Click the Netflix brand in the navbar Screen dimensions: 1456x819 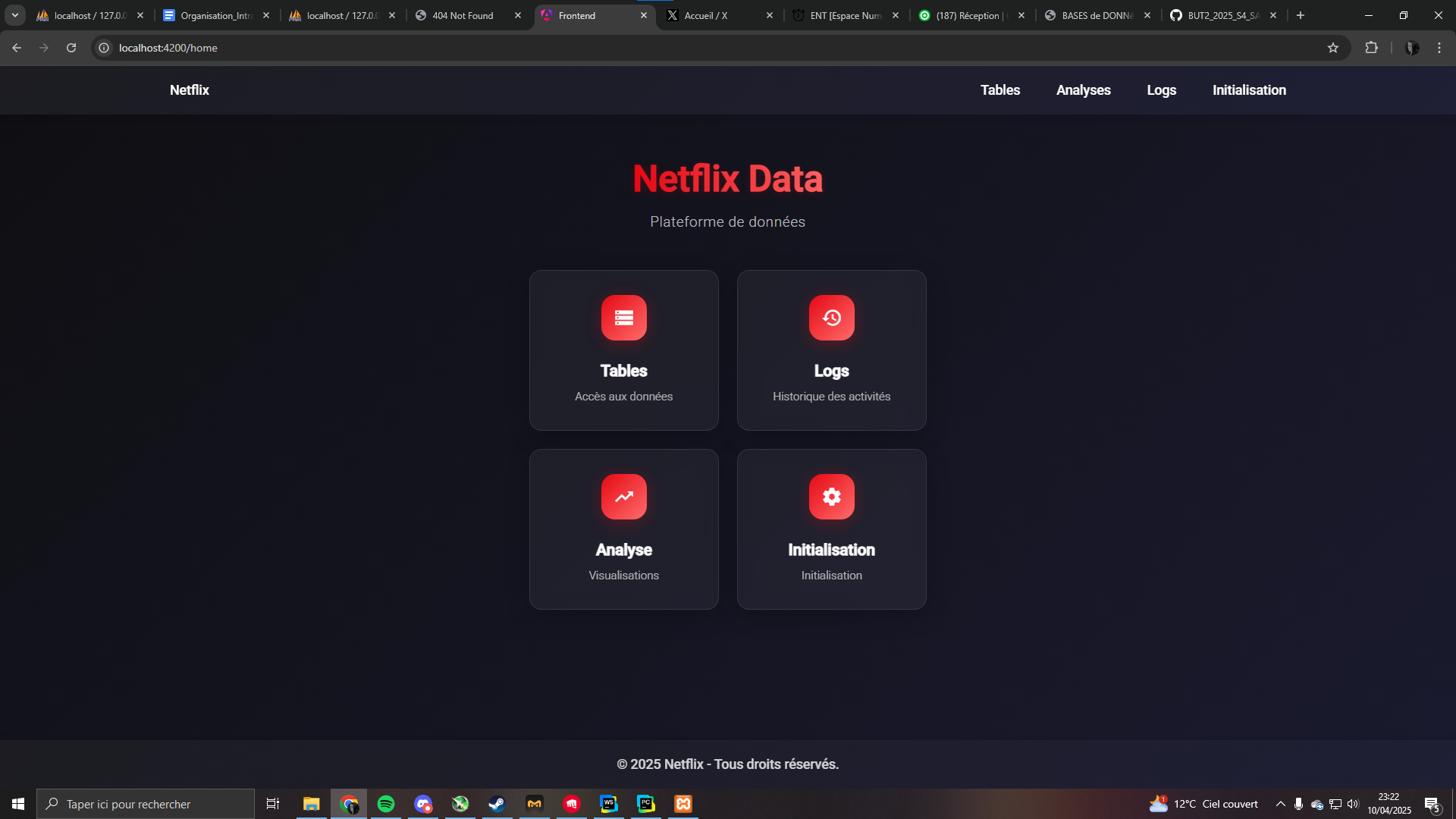(190, 90)
